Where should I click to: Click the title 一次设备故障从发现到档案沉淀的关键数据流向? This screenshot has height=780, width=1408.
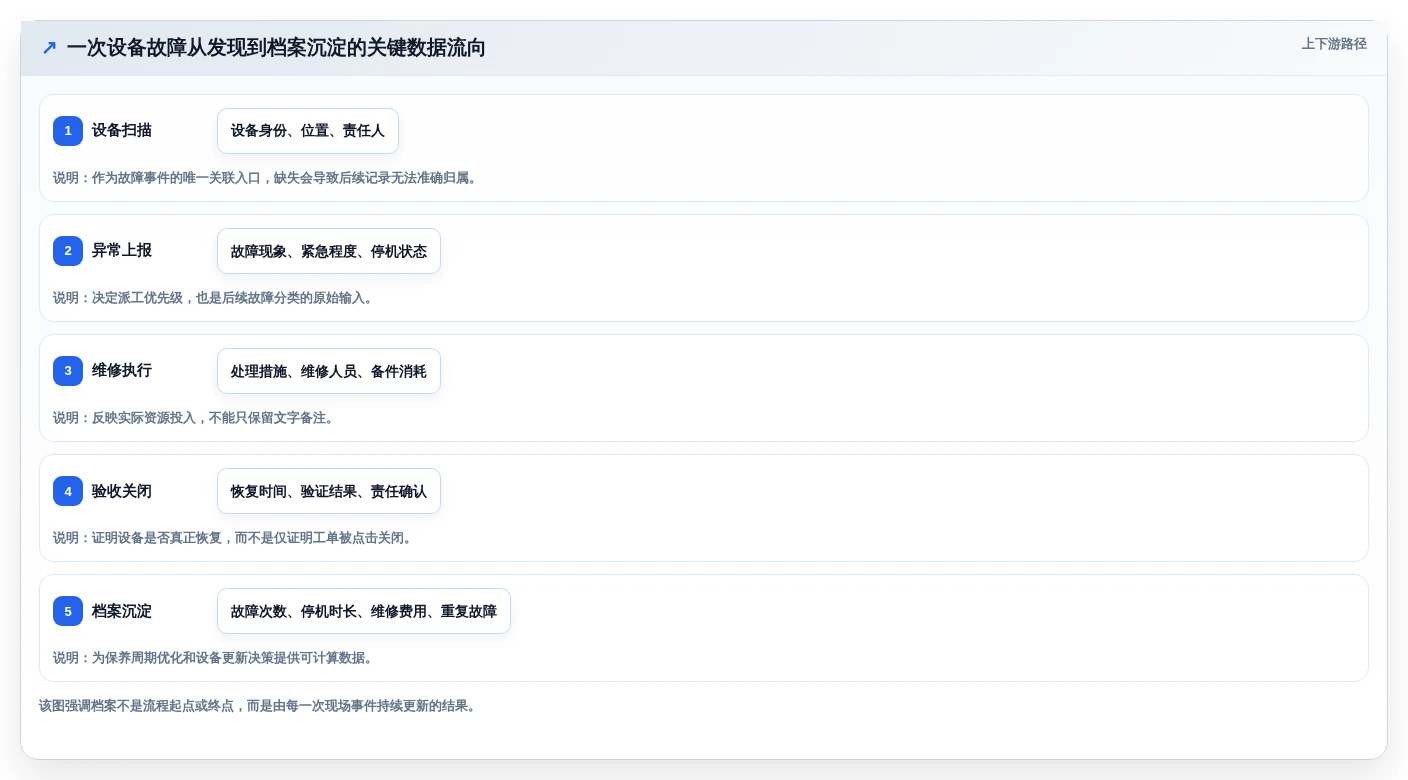pos(276,48)
